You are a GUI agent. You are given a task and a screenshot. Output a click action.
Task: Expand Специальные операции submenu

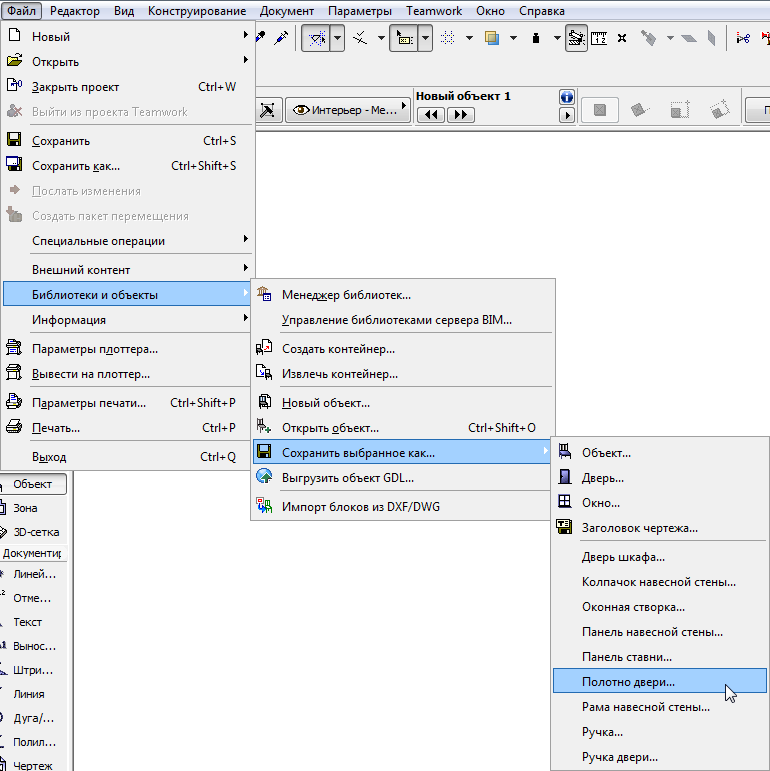[x=128, y=240]
